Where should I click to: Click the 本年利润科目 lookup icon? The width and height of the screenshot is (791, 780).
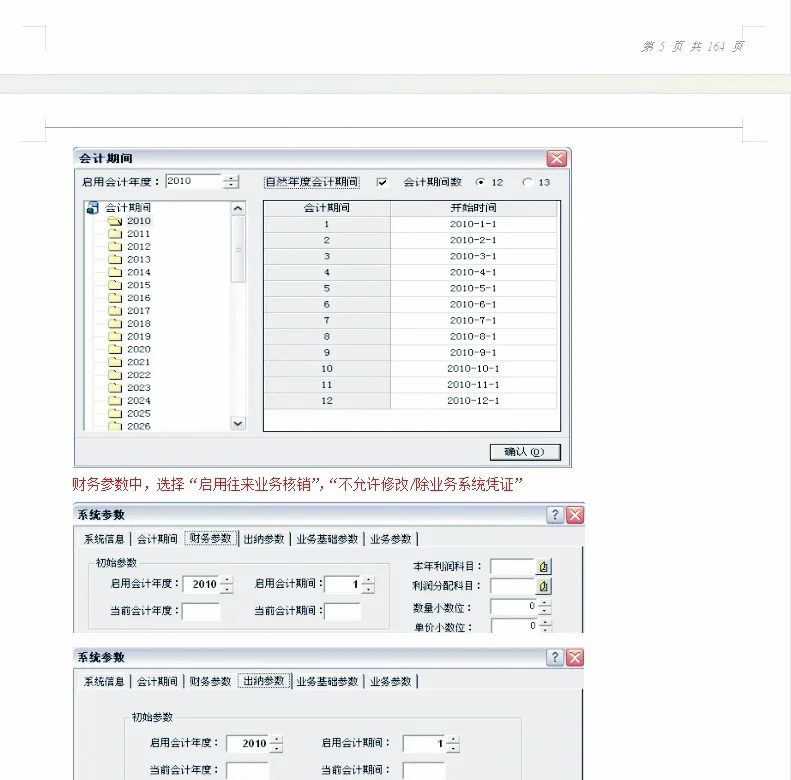[x=543, y=567]
